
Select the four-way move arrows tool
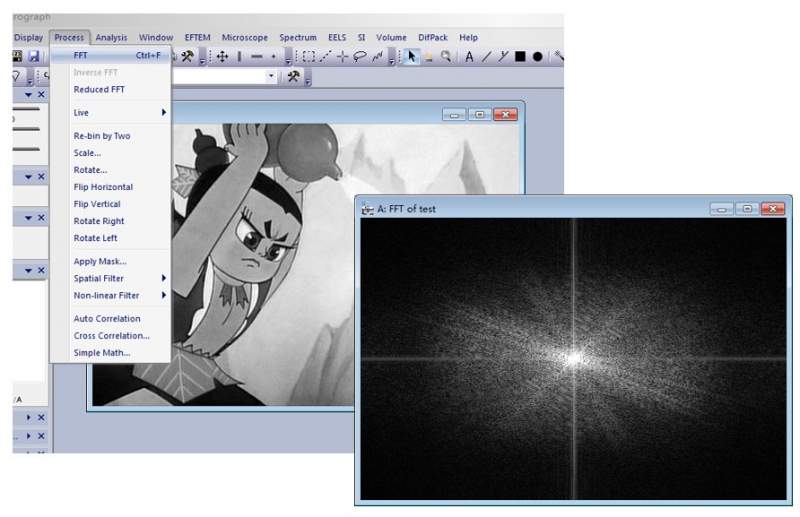click(x=222, y=57)
